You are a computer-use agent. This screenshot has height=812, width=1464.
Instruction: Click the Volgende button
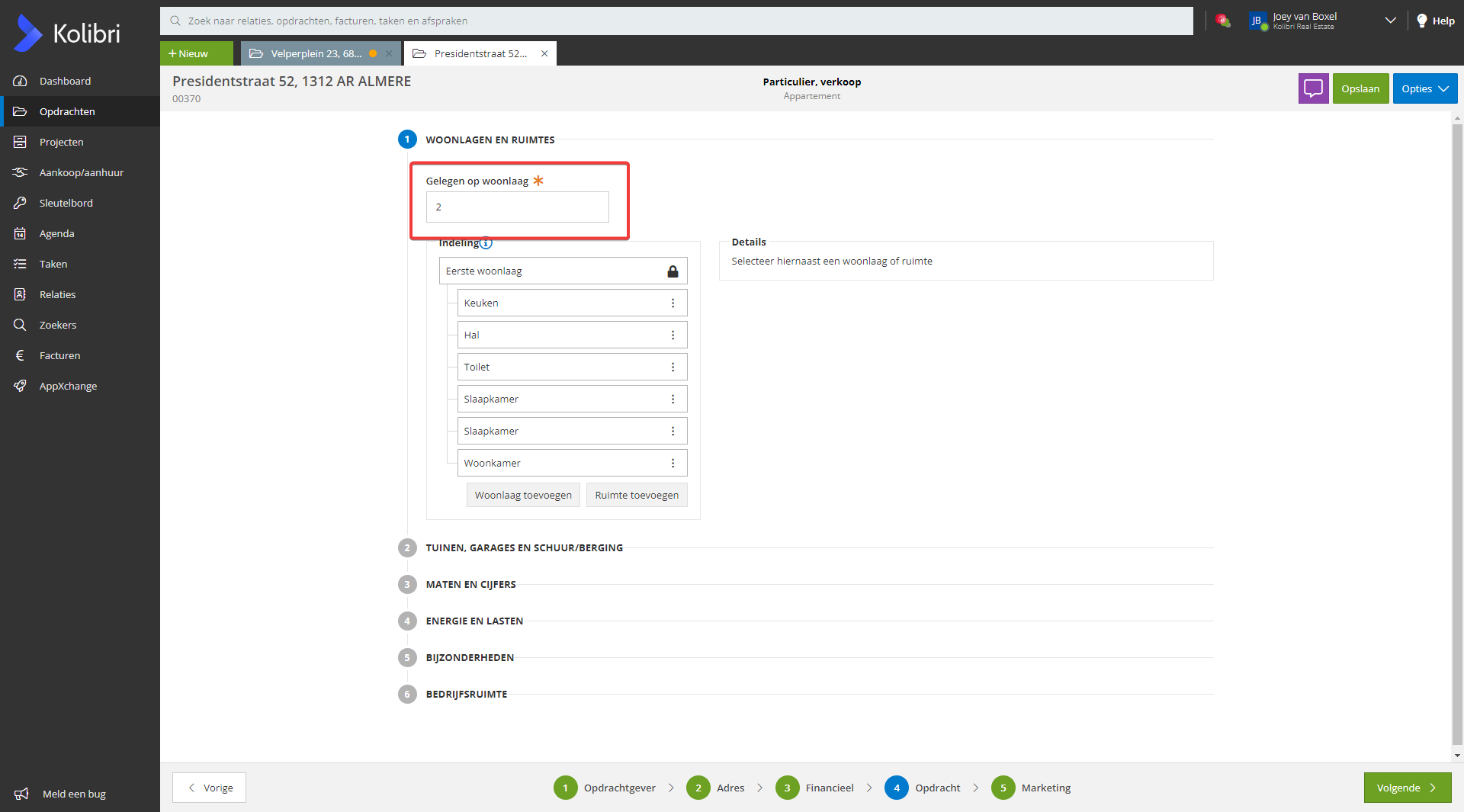click(1408, 788)
